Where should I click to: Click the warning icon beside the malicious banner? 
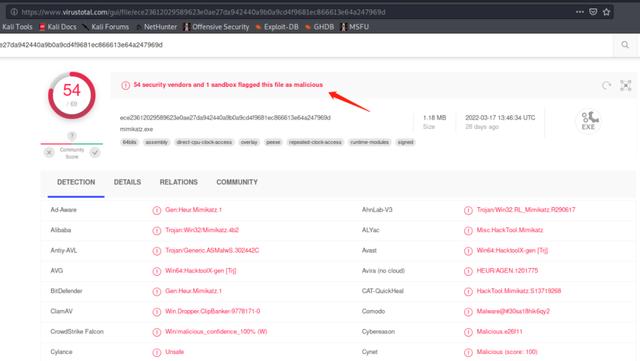pyautogui.click(x=125, y=85)
